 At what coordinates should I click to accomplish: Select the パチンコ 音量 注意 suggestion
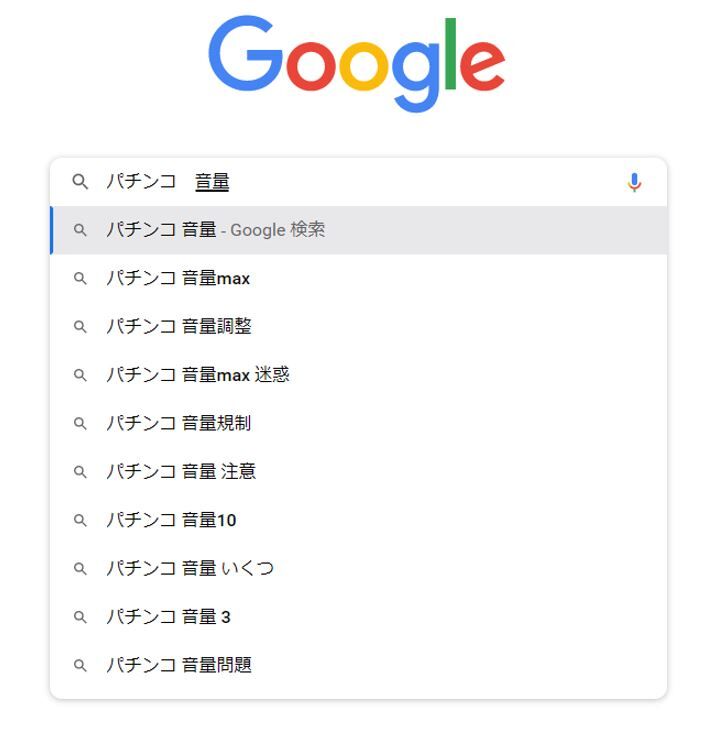(181, 471)
